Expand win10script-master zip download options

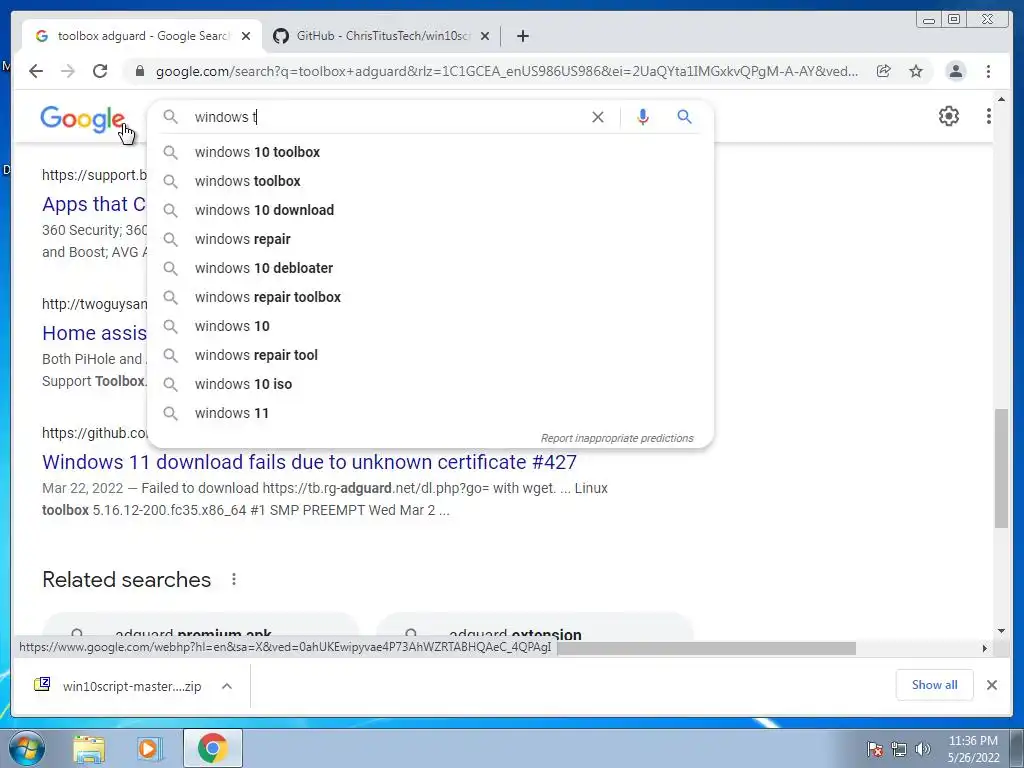[227, 686]
